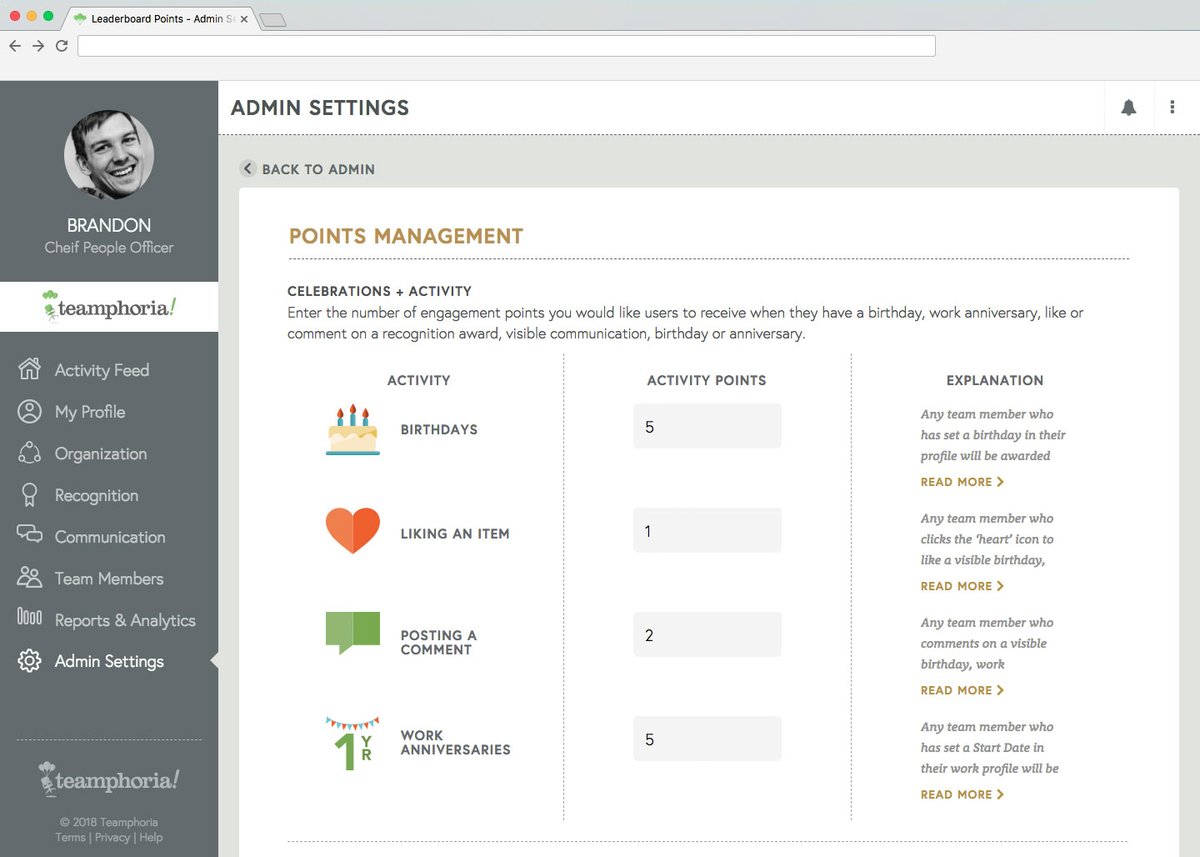
Task: Click Brandon's profile photo
Action: point(109,155)
